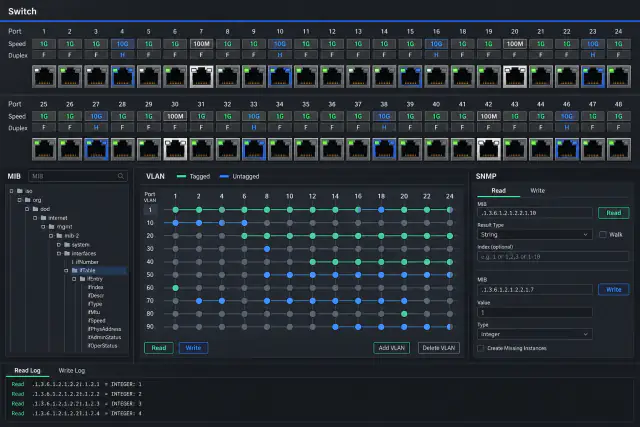This screenshot has height=427, width=640.
Task: Enable the Walk checkbox
Action: click(x=602, y=234)
